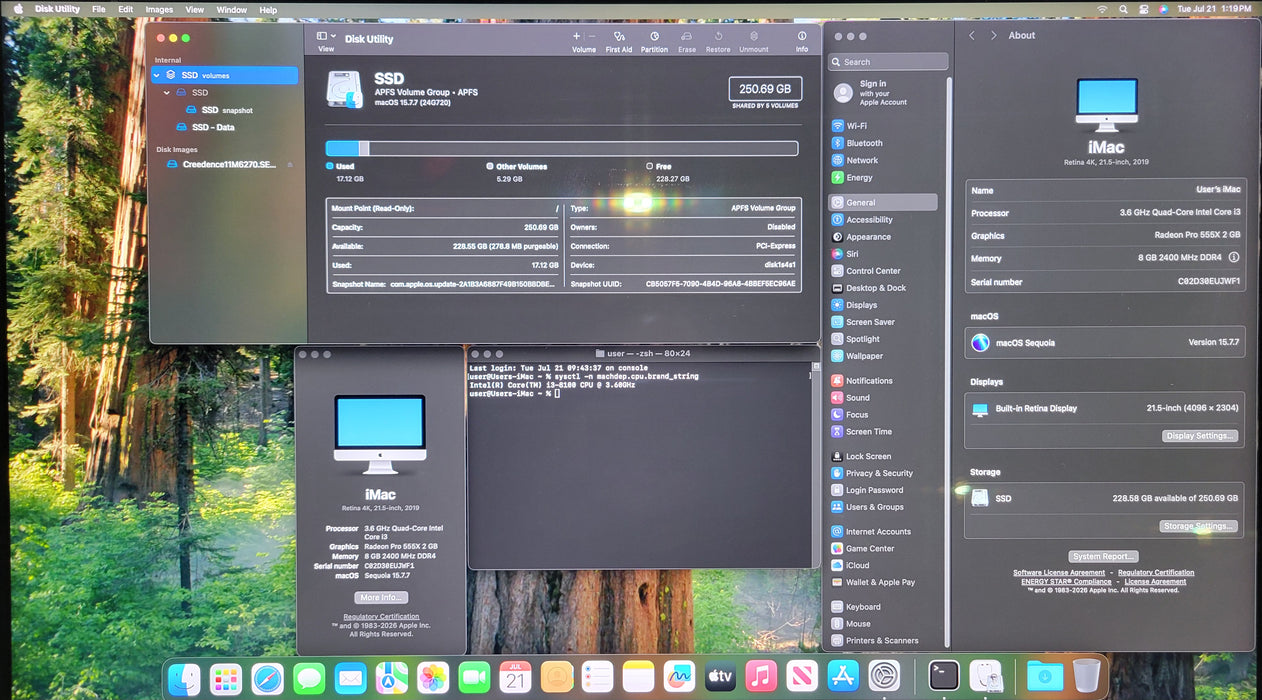Click the System Settings search field
Viewport: 1262px width, 700px height.
coord(888,62)
